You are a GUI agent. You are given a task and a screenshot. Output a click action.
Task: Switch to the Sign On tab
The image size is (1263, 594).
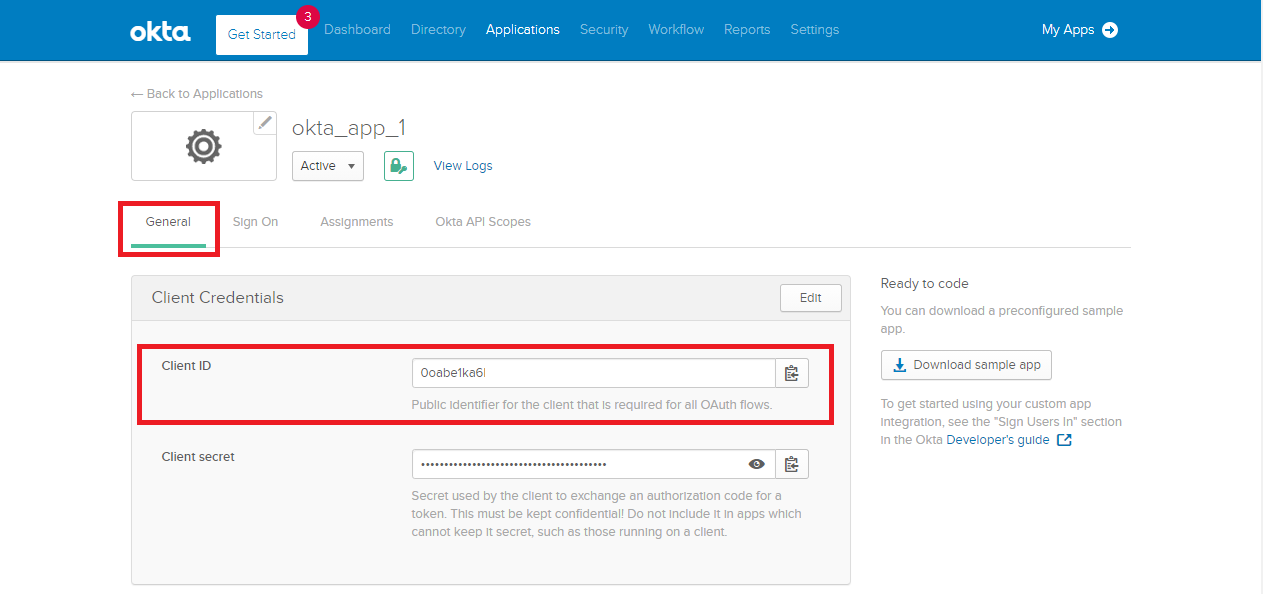(x=255, y=222)
